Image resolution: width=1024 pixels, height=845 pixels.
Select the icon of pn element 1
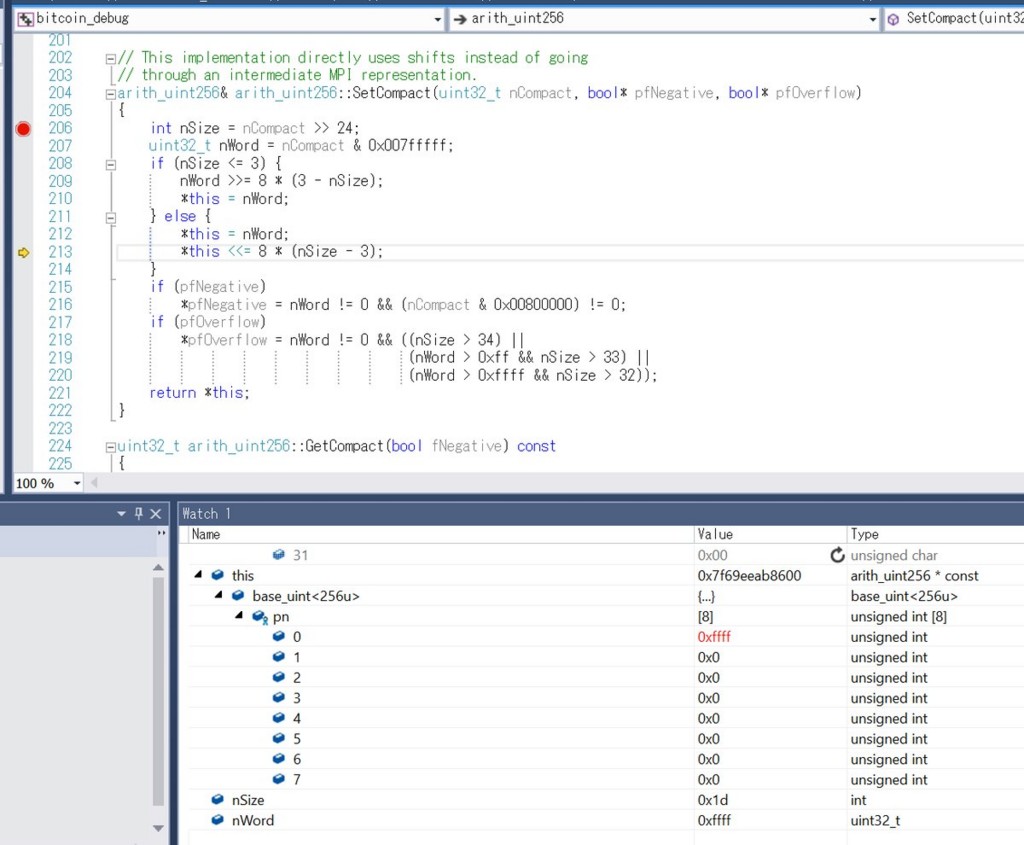pyautogui.click(x=279, y=656)
